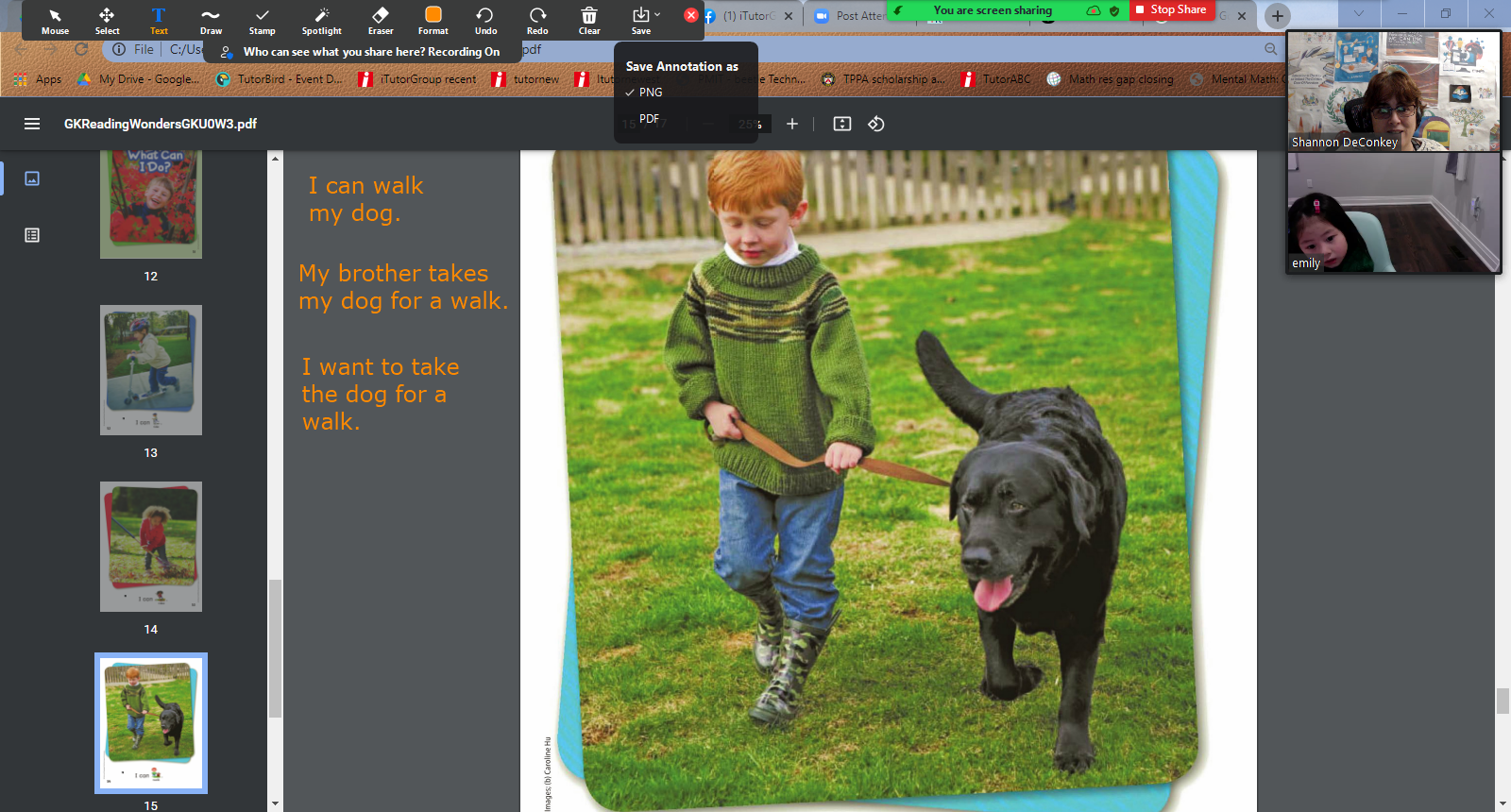The image size is (1511, 812).
Task: Switch to the Post Attendee tab
Action: click(x=850, y=16)
